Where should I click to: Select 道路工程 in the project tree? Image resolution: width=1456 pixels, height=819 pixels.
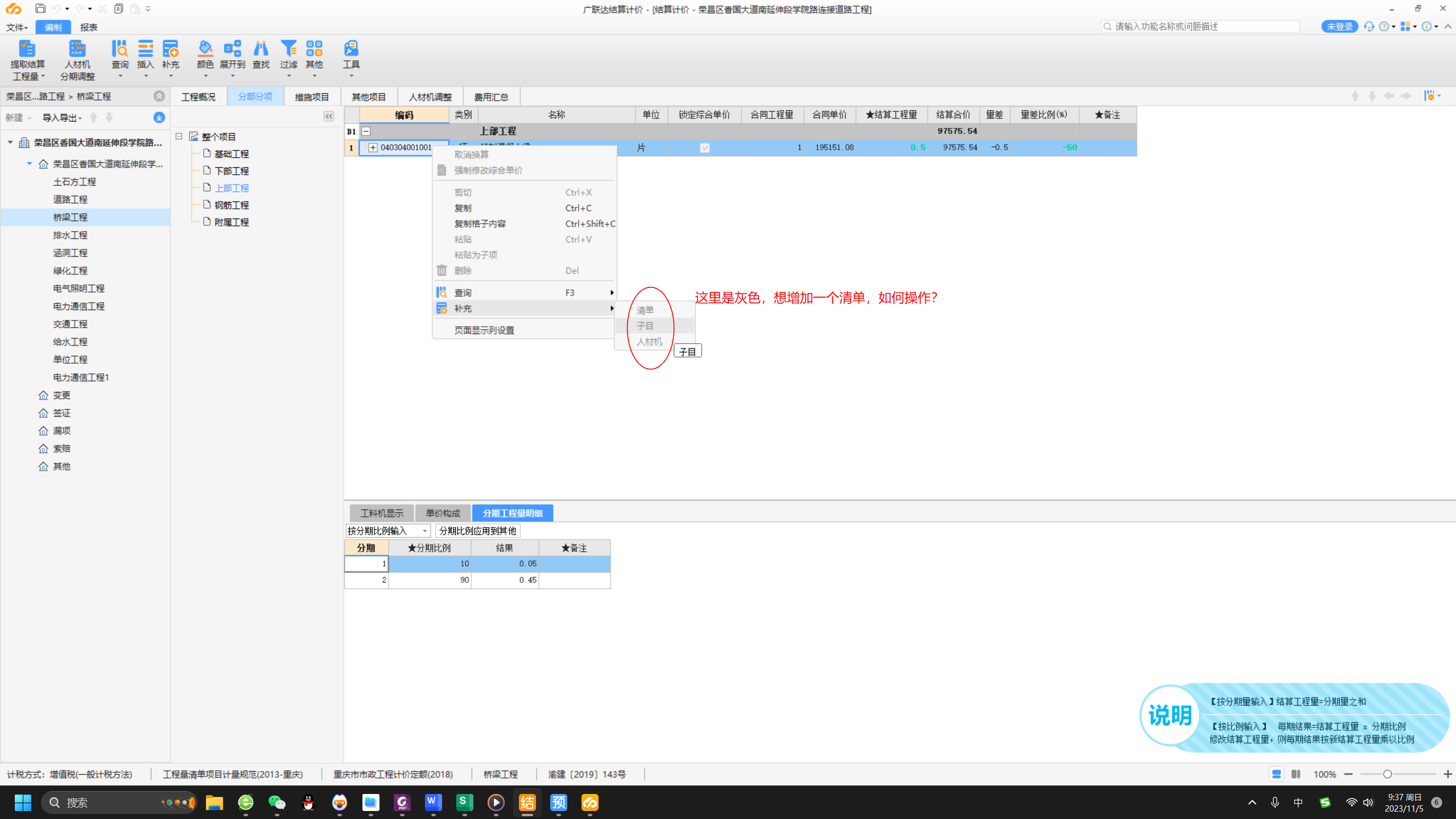(71, 199)
